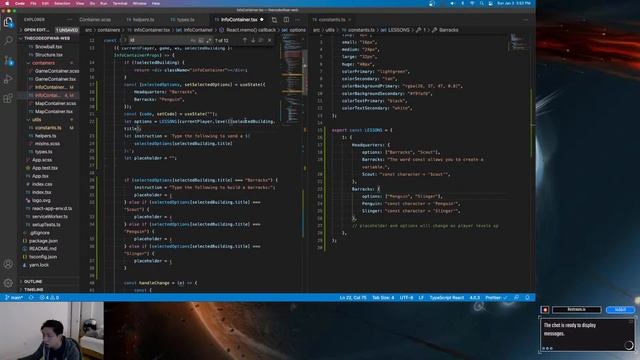Screen dimensions: 640x360
Task: Open the Terminal menu
Action: (120, 3)
